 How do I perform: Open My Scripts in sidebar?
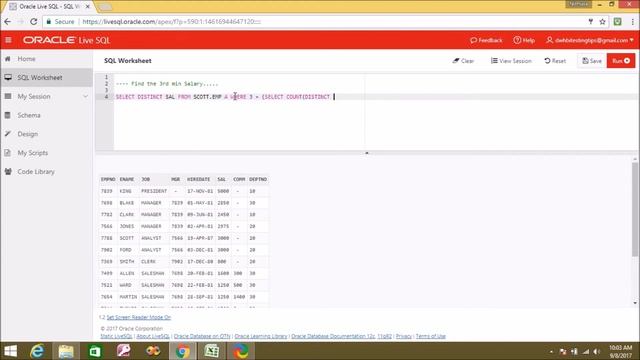click(32, 153)
